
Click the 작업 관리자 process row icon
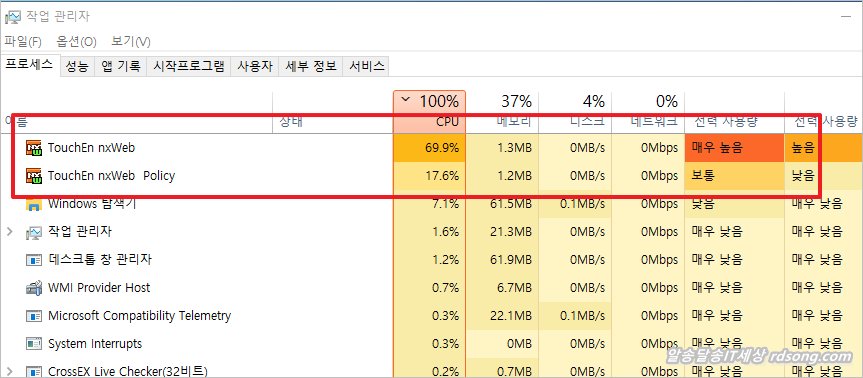[34, 232]
